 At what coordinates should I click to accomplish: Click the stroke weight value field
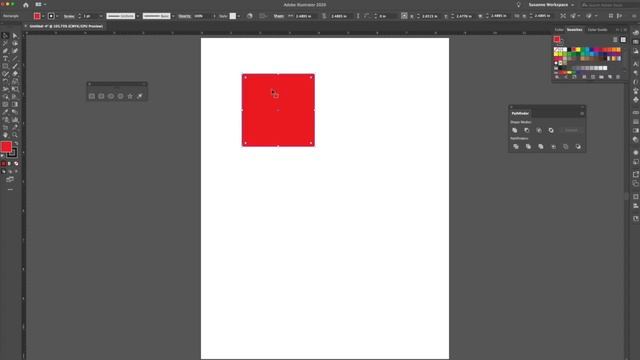point(90,16)
